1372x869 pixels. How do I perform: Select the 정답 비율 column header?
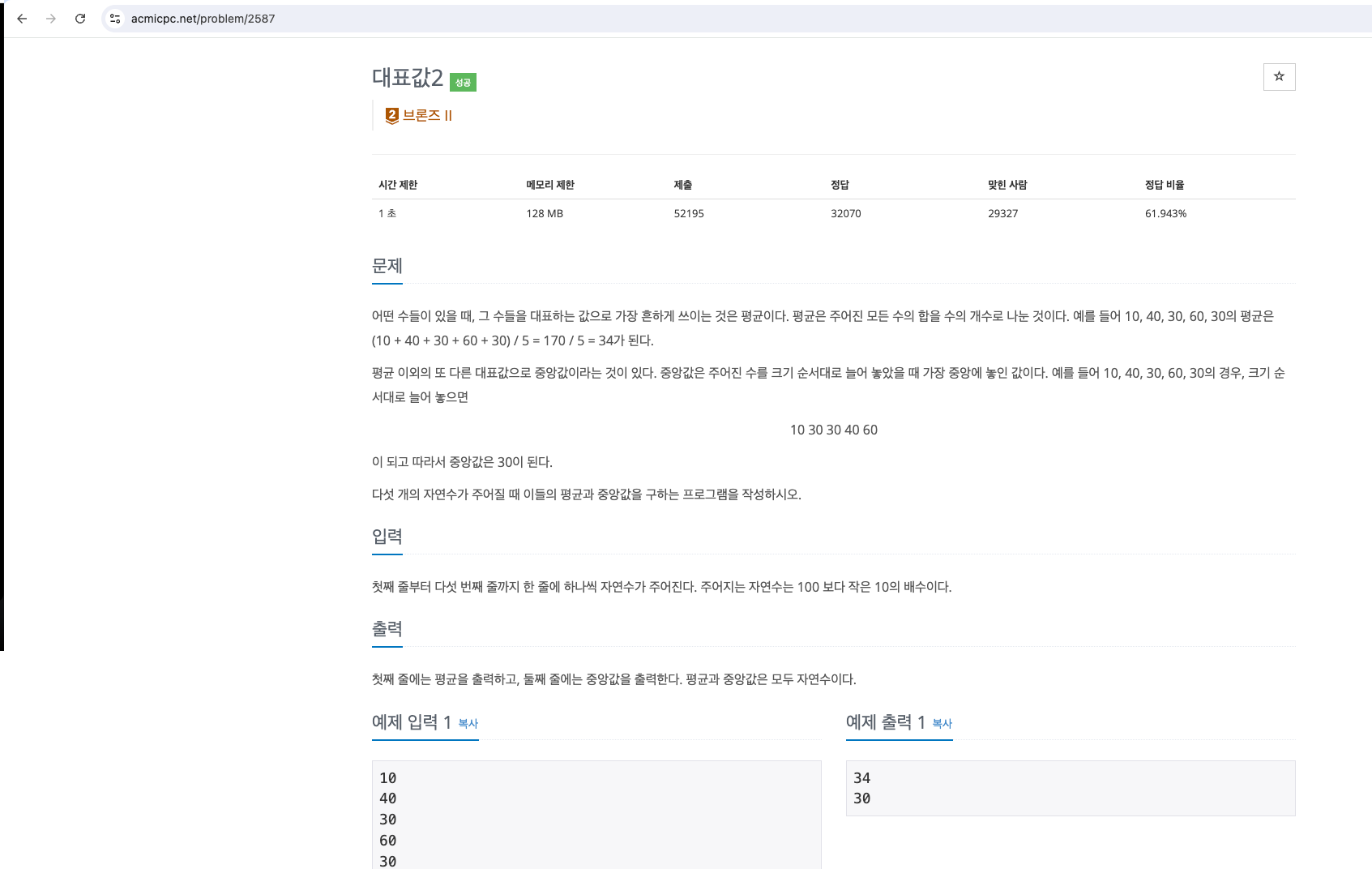click(x=1165, y=185)
